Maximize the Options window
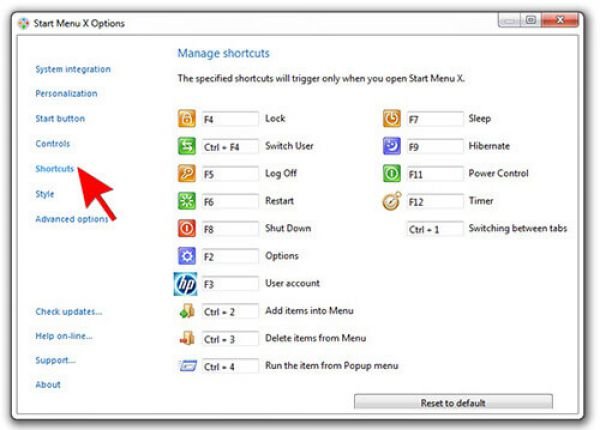This screenshot has height=430, width=600. pyautogui.click(x=531, y=20)
